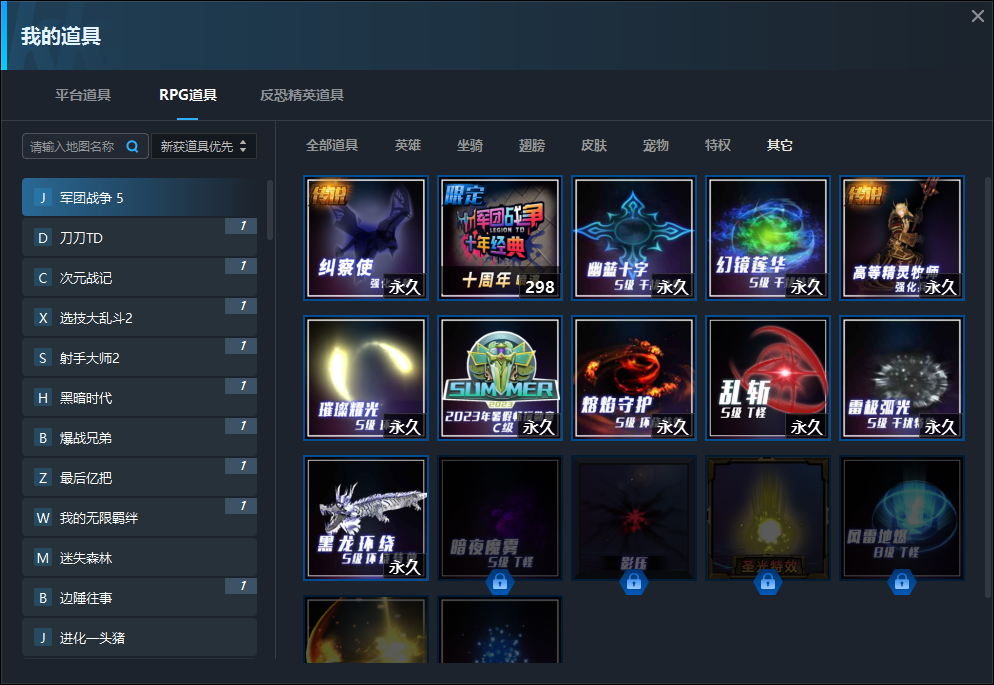Filter by 特权 category

tap(718, 145)
